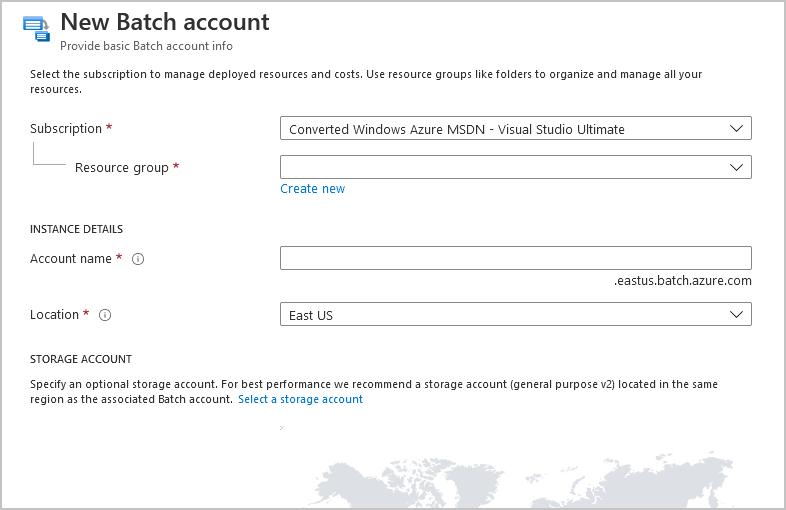Click the Select a storage account link
786x510 pixels.
click(300, 399)
